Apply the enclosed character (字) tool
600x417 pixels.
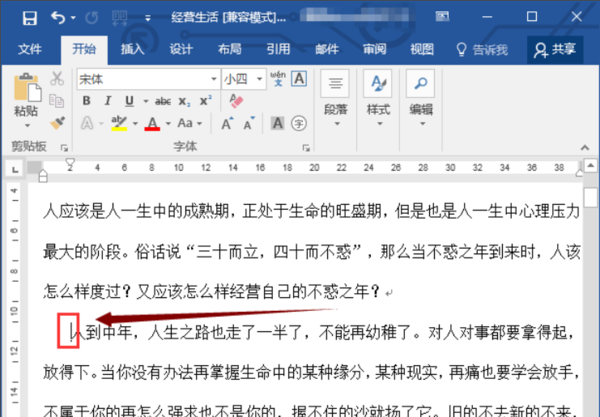coord(298,124)
